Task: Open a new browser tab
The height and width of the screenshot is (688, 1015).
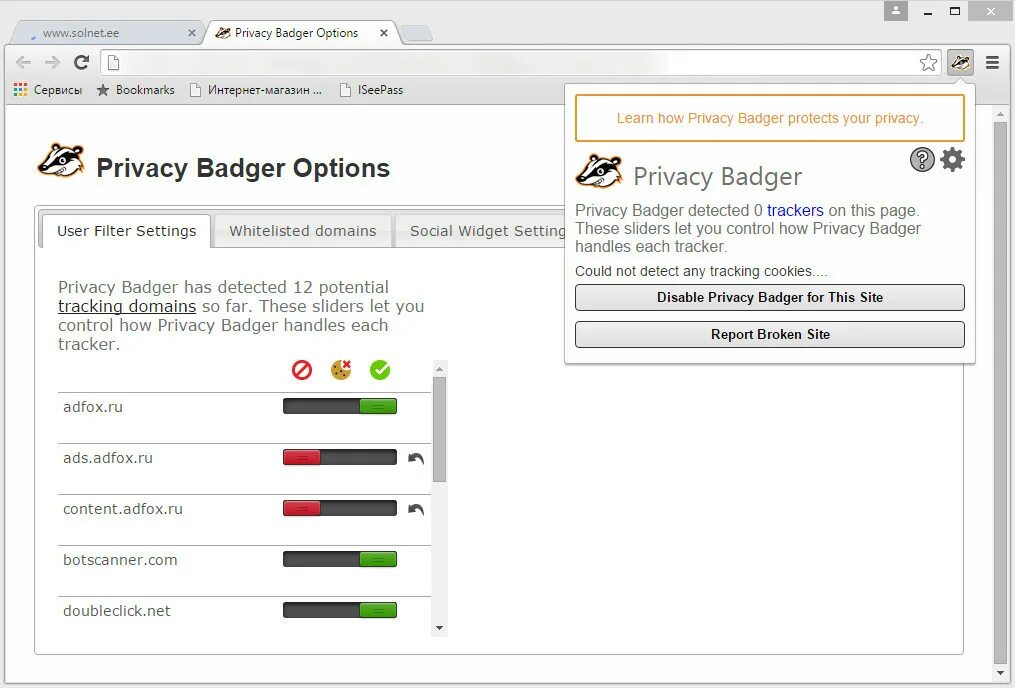Action: point(417,33)
